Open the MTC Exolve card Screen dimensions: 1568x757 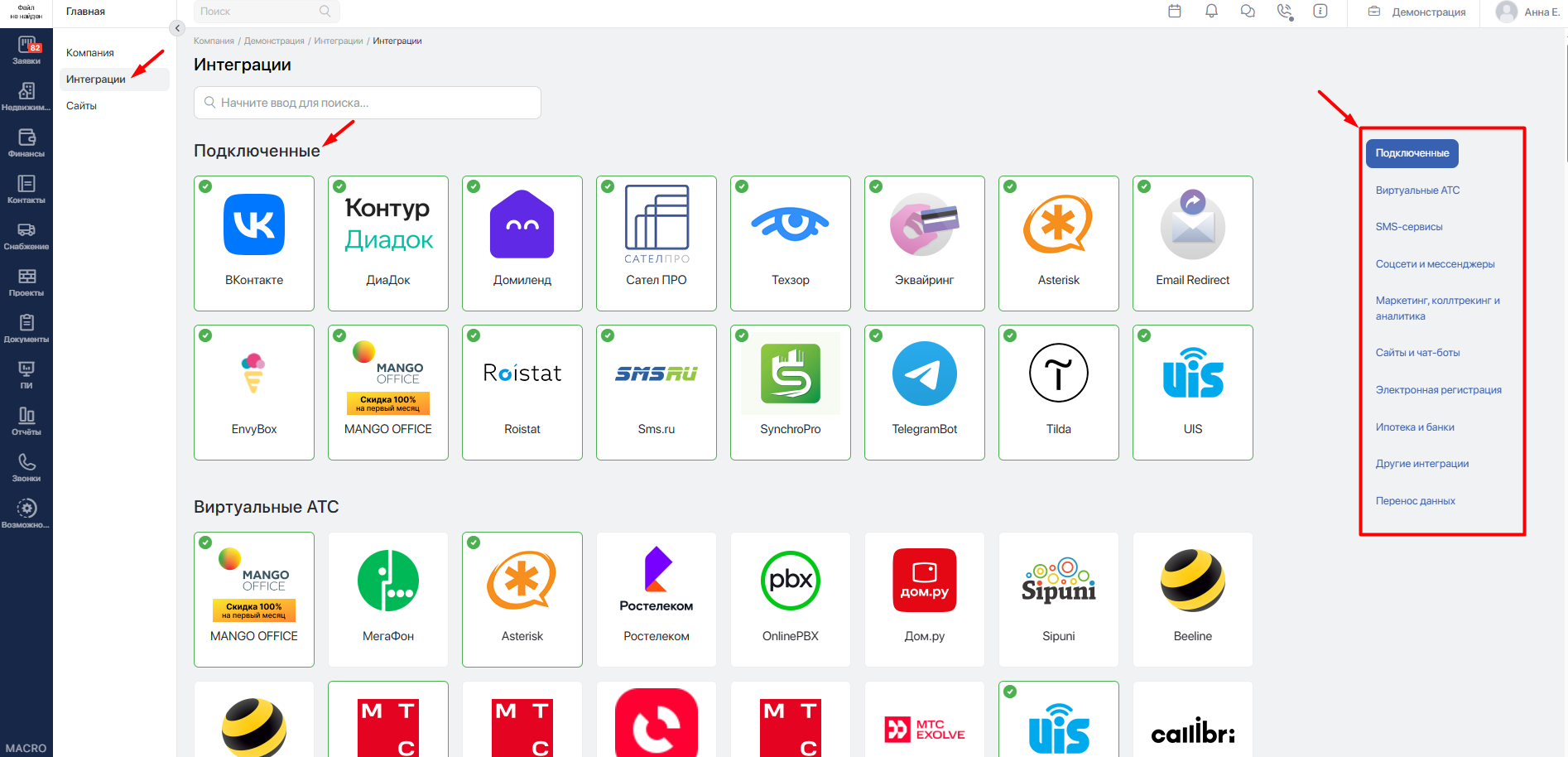tap(925, 719)
